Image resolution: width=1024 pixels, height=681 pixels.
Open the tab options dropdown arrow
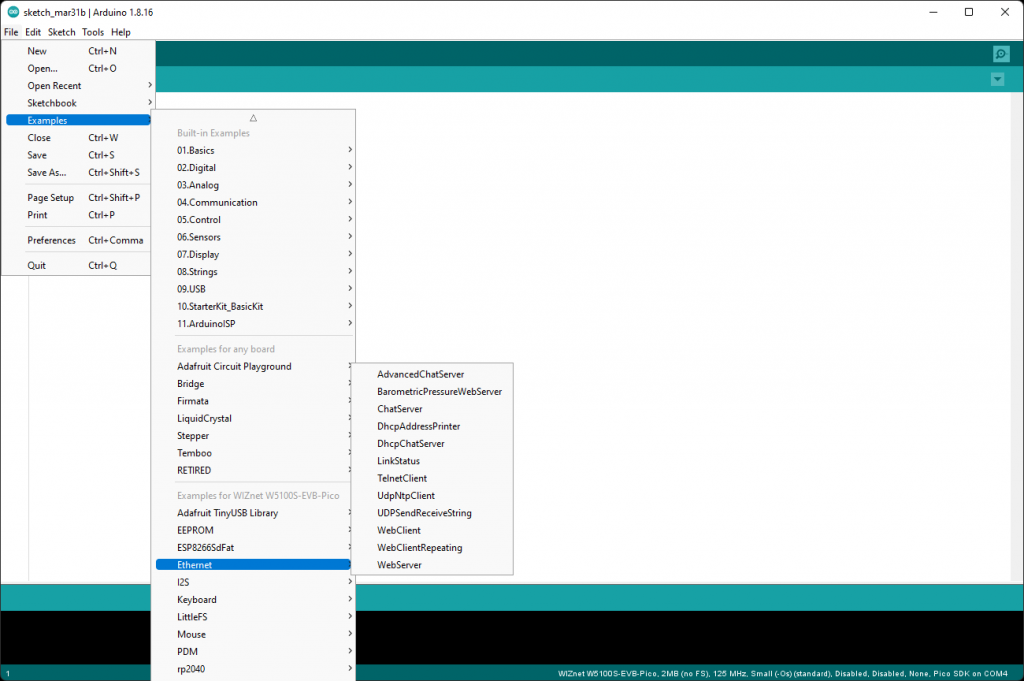click(x=997, y=80)
